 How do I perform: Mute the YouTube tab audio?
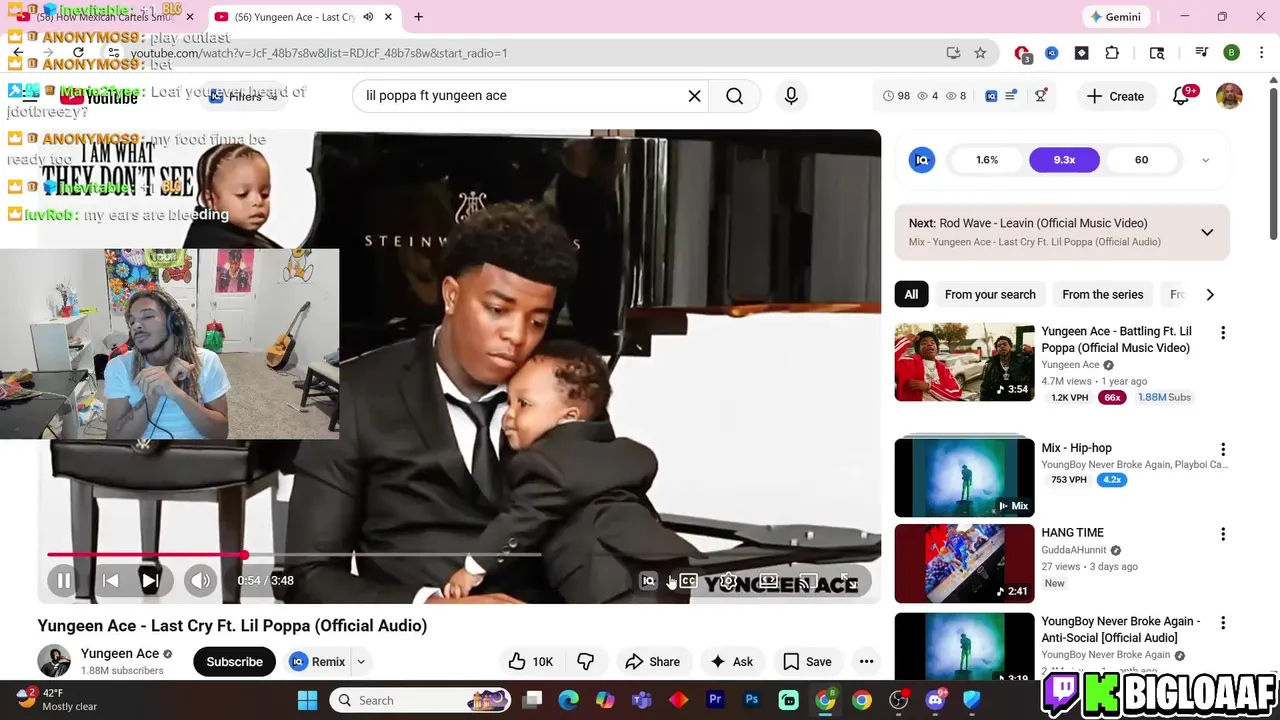click(x=368, y=17)
